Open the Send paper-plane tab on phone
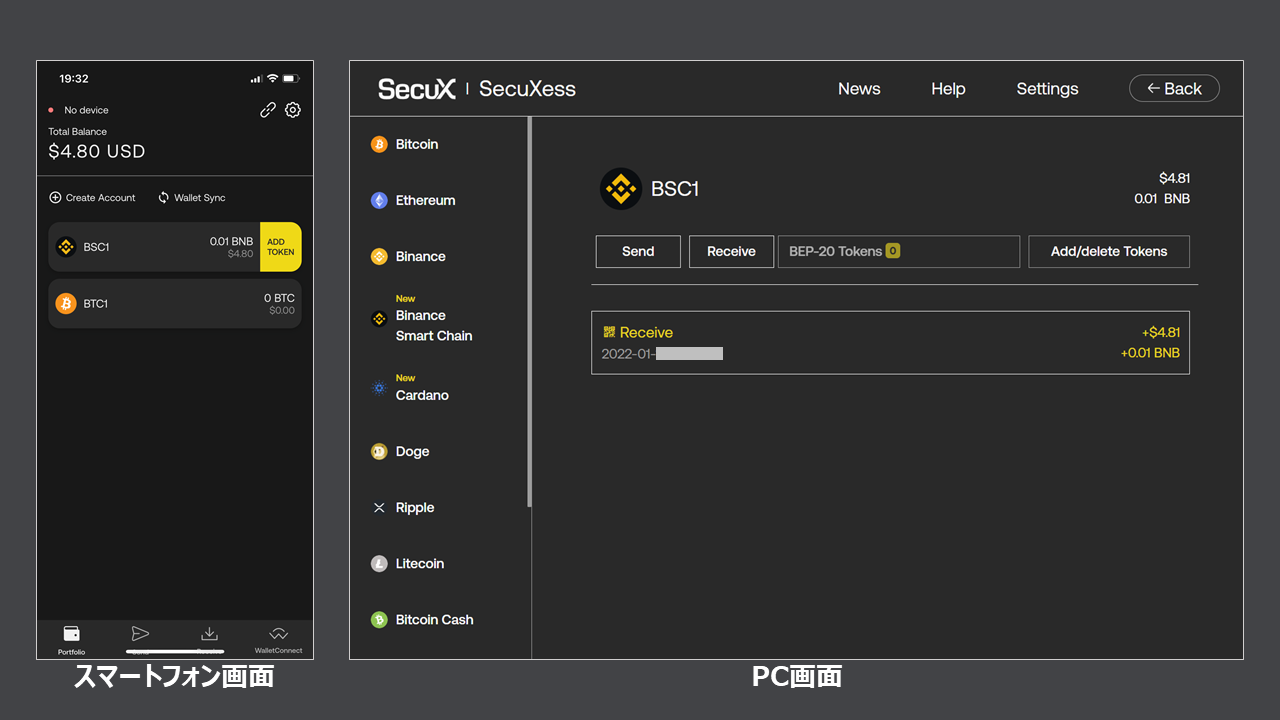This screenshot has width=1280, height=720. click(141, 633)
